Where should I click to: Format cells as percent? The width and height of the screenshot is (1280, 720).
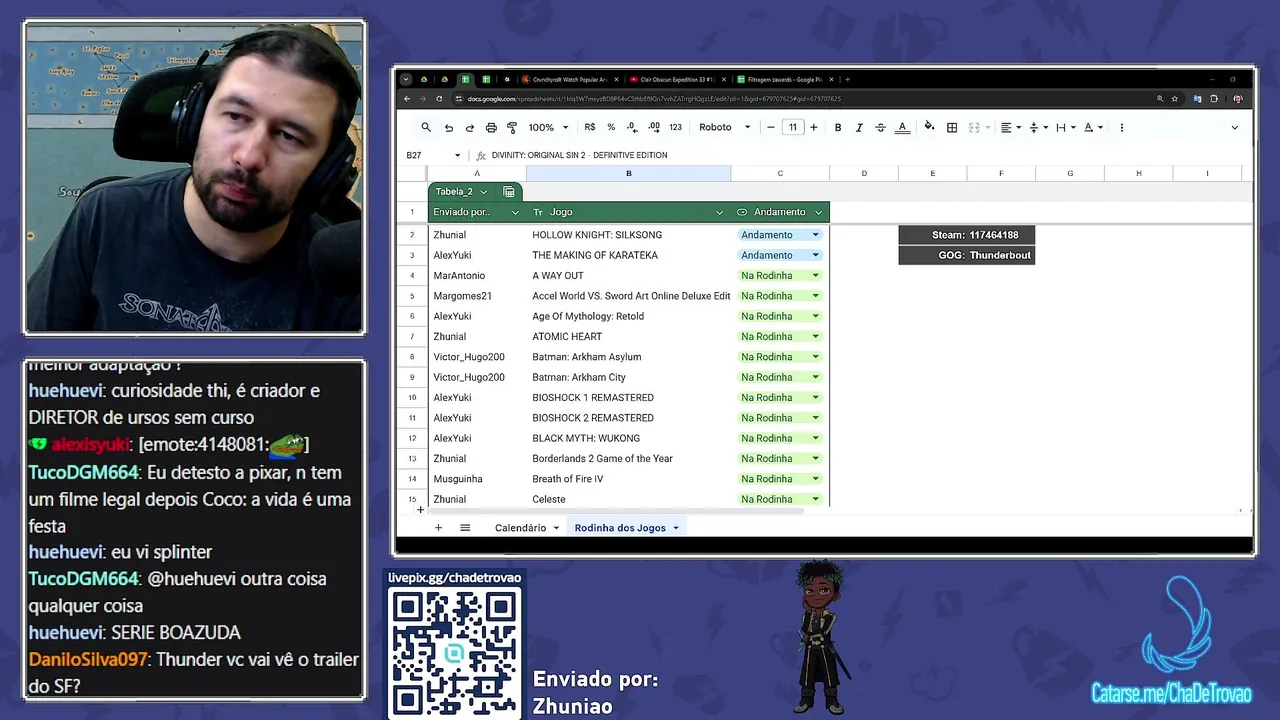pyautogui.click(x=611, y=127)
